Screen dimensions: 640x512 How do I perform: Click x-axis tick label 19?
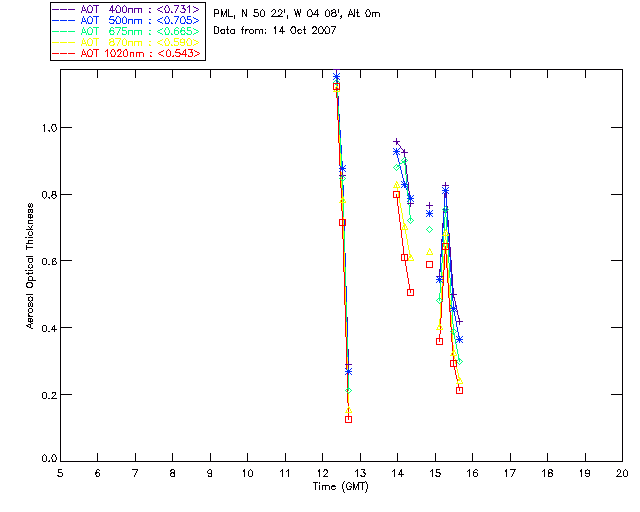[x=585, y=473]
